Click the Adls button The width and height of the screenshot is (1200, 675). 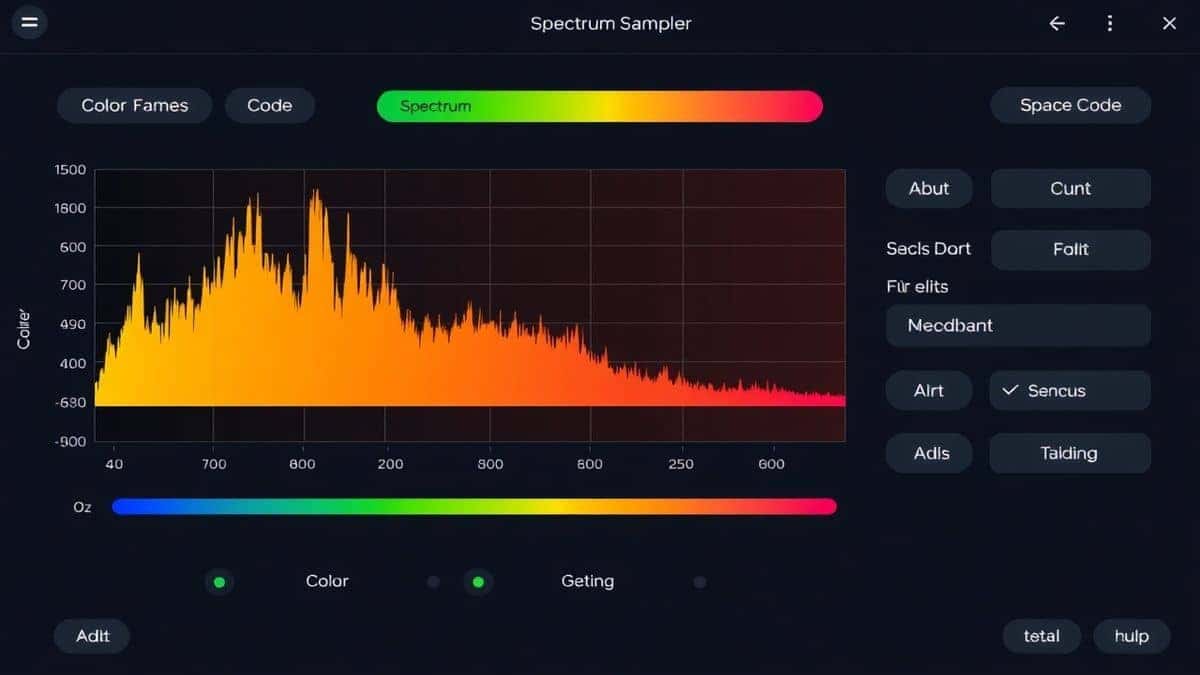931,453
